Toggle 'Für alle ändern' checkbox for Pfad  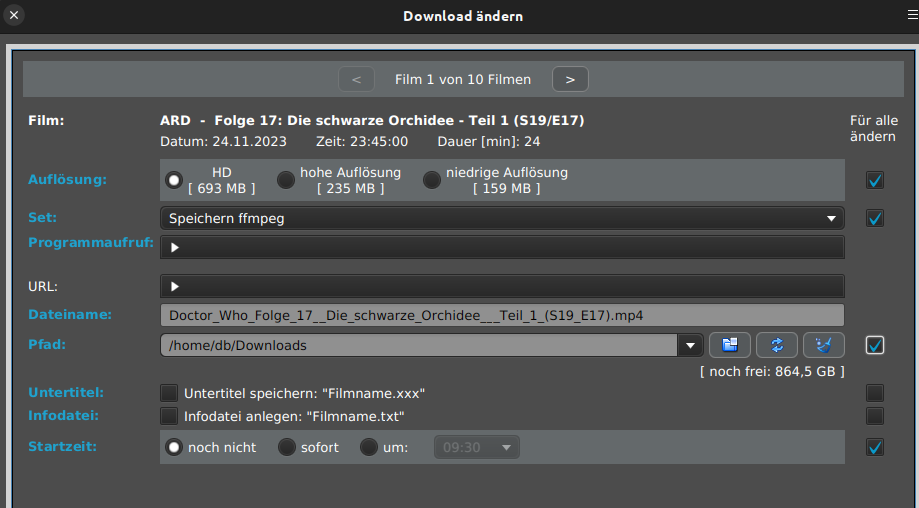coord(874,345)
